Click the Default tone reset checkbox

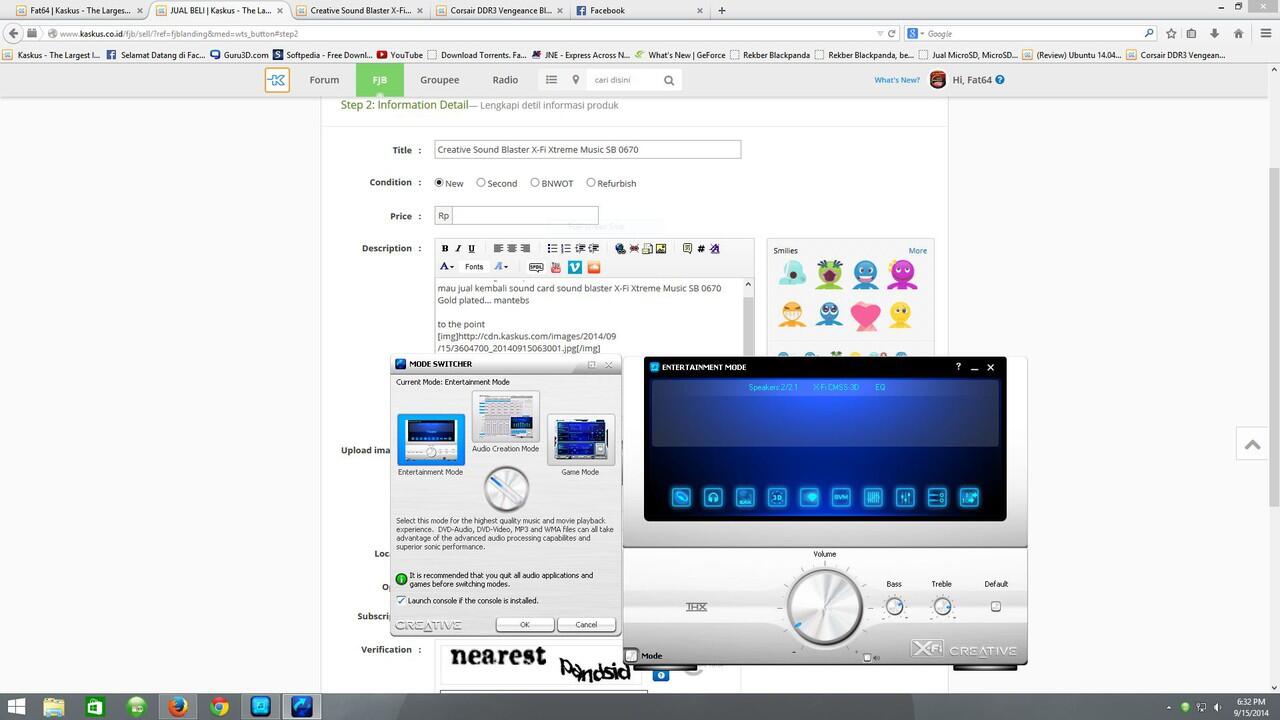coord(996,606)
